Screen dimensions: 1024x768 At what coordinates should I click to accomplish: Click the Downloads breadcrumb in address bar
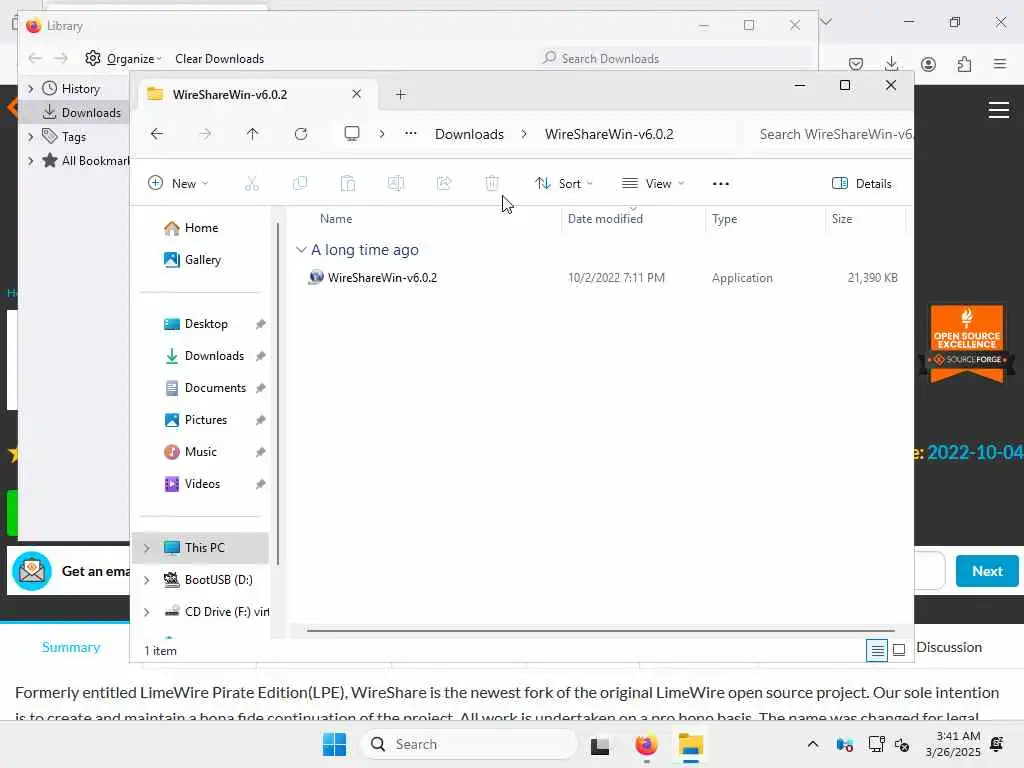pos(469,134)
